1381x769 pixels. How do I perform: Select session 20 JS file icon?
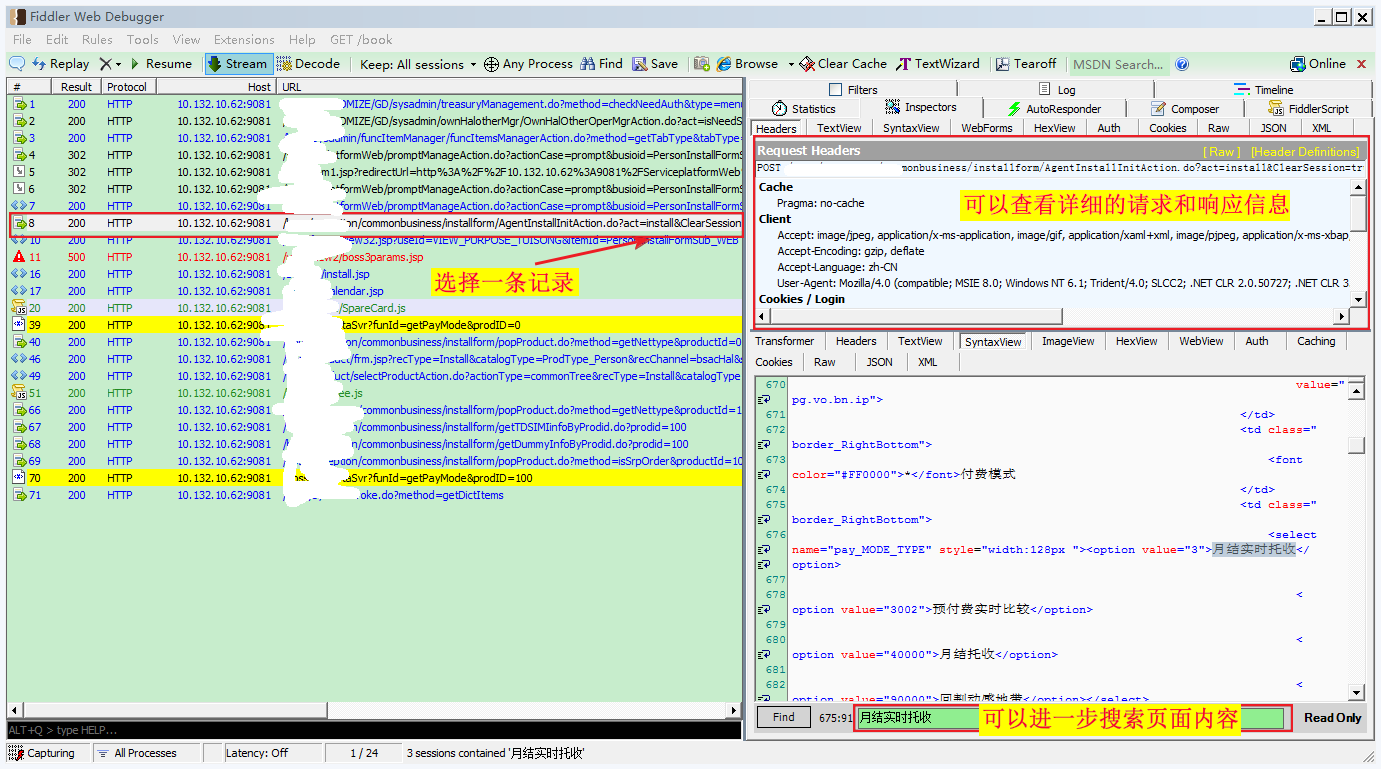click(x=18, y=308)
